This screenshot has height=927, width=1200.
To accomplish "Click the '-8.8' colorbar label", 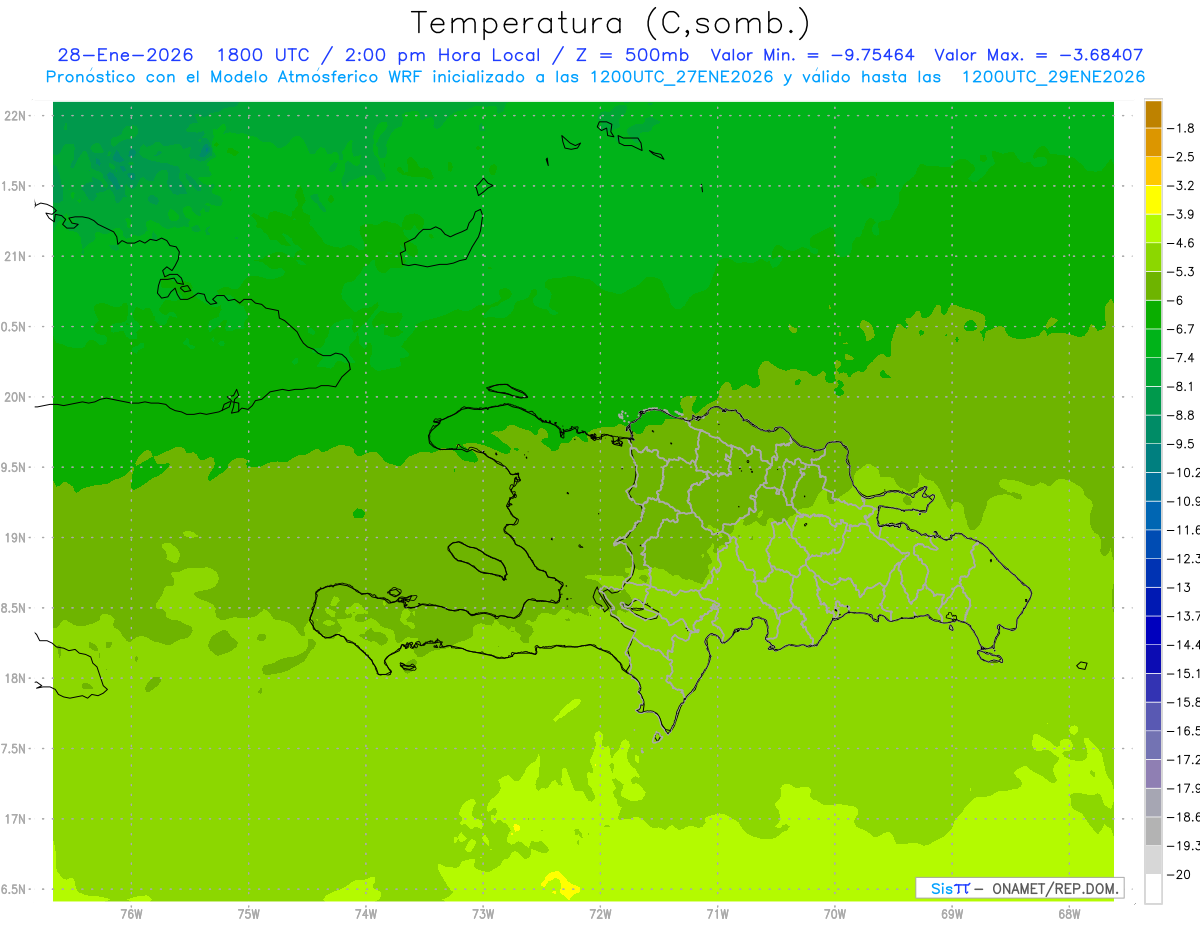I will 1182,415.
